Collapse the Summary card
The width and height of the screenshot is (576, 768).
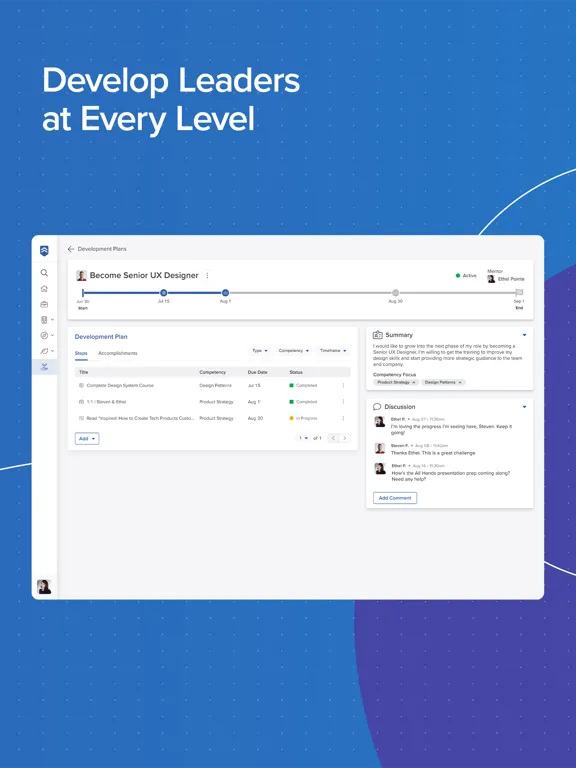click(524, 335)
